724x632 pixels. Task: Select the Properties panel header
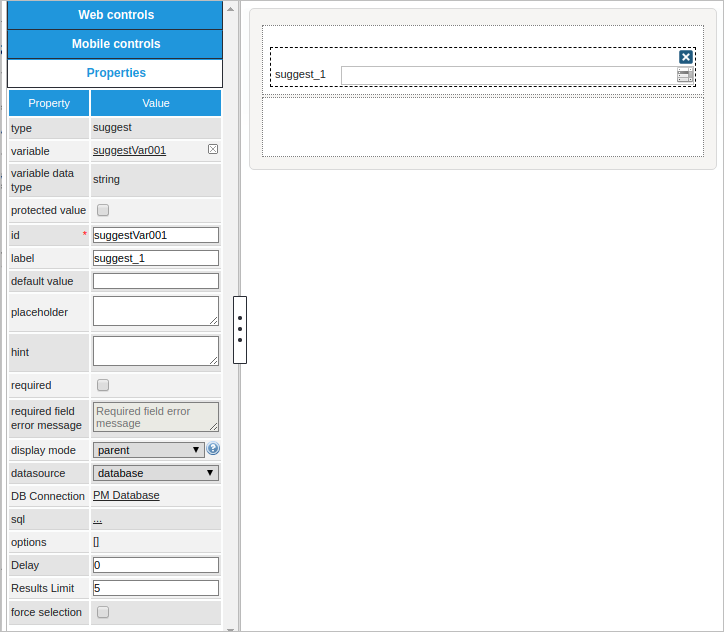point(115,73)
